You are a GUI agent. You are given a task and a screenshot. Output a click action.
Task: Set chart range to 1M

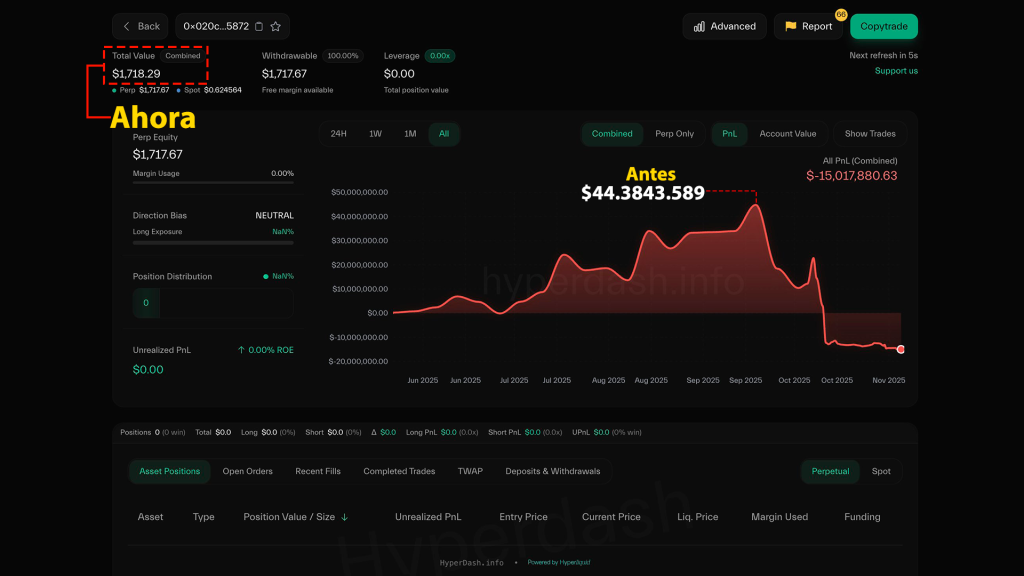click(410, 134)
